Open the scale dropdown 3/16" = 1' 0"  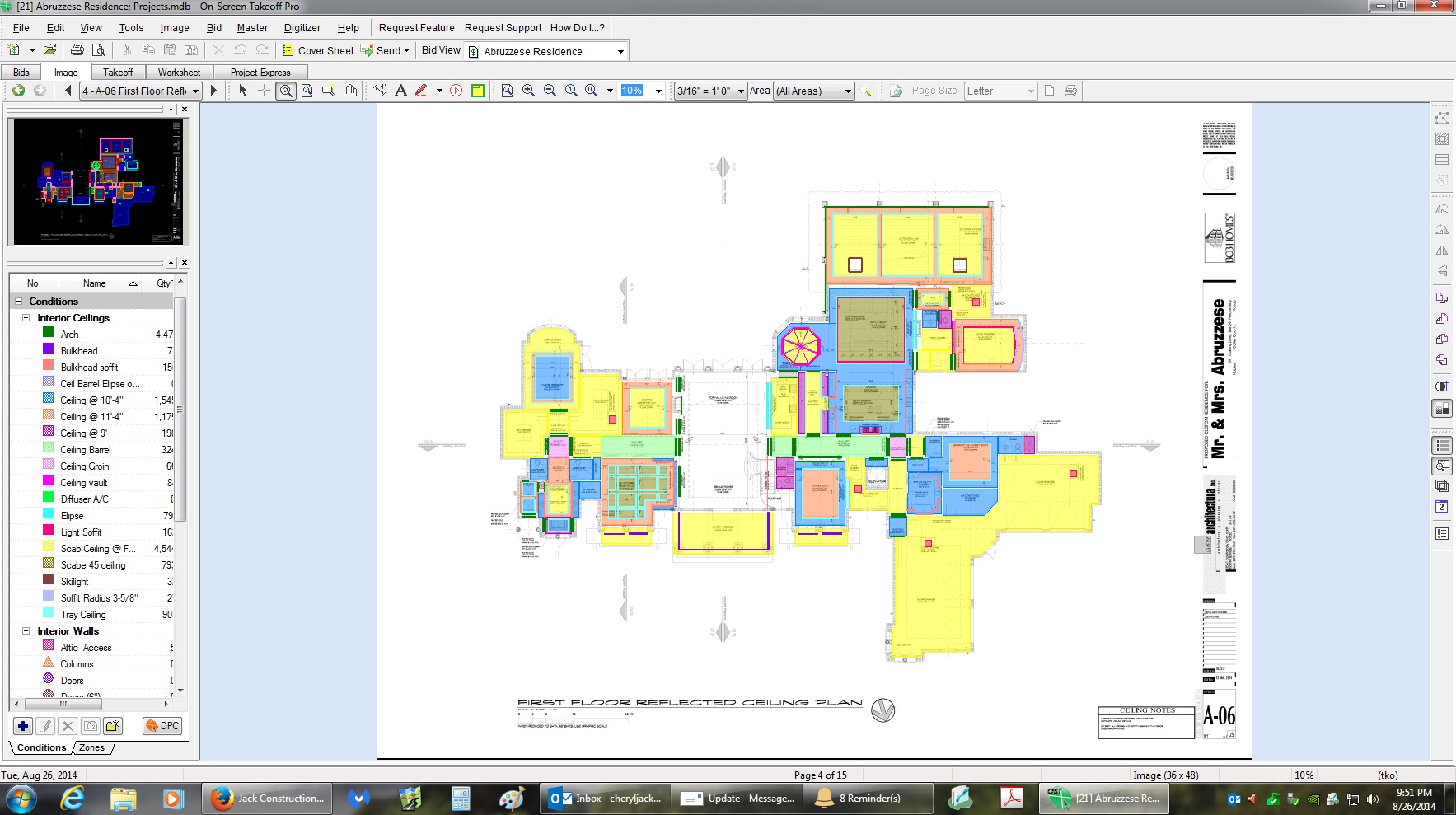click(741, 91)
